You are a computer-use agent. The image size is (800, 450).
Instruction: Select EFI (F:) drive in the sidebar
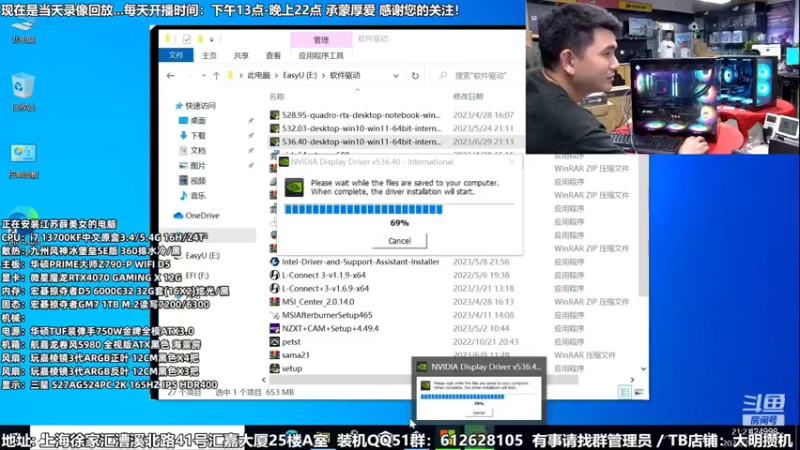click(197, 276)
